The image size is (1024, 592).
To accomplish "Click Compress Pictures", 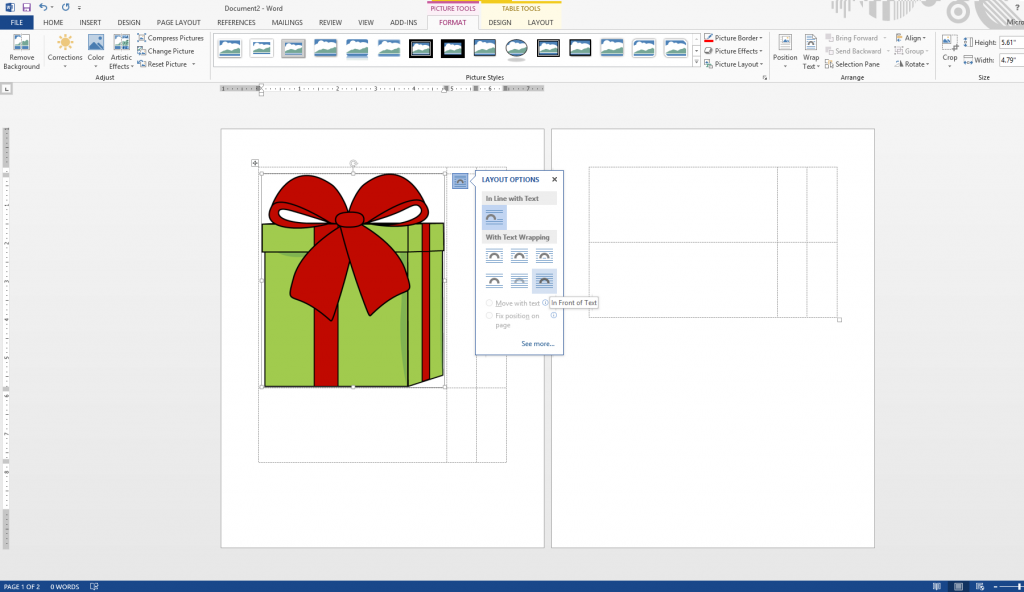I will pyautogui.click(x=170, y=38).
